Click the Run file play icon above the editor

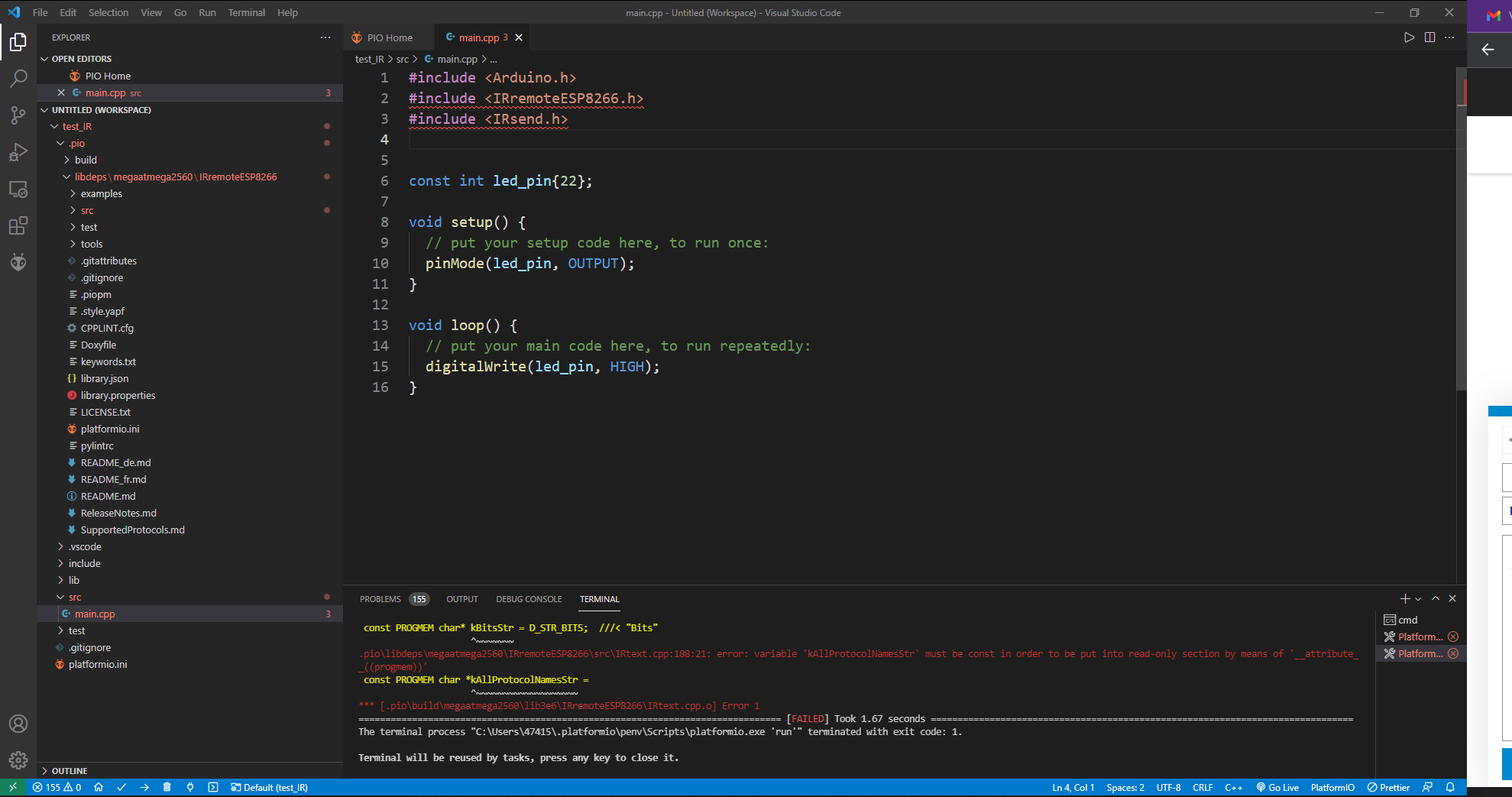[x=1409, y=37]
